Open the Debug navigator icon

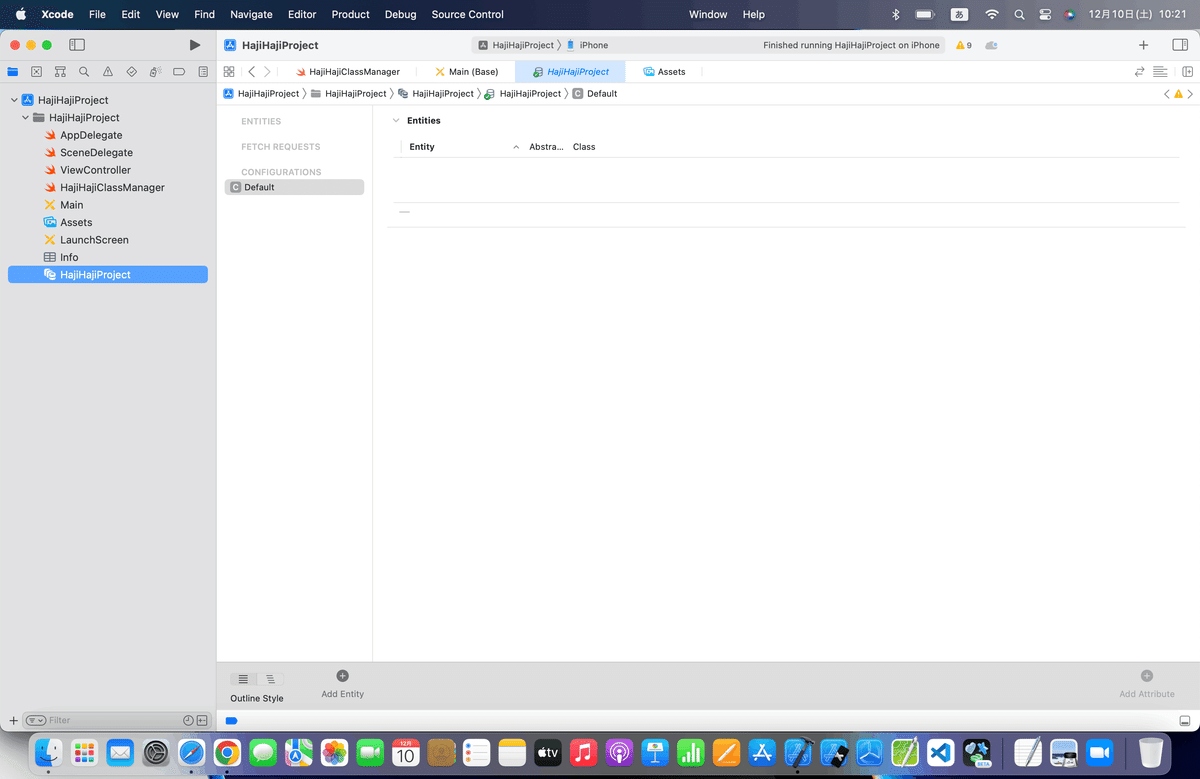point(155,72)
